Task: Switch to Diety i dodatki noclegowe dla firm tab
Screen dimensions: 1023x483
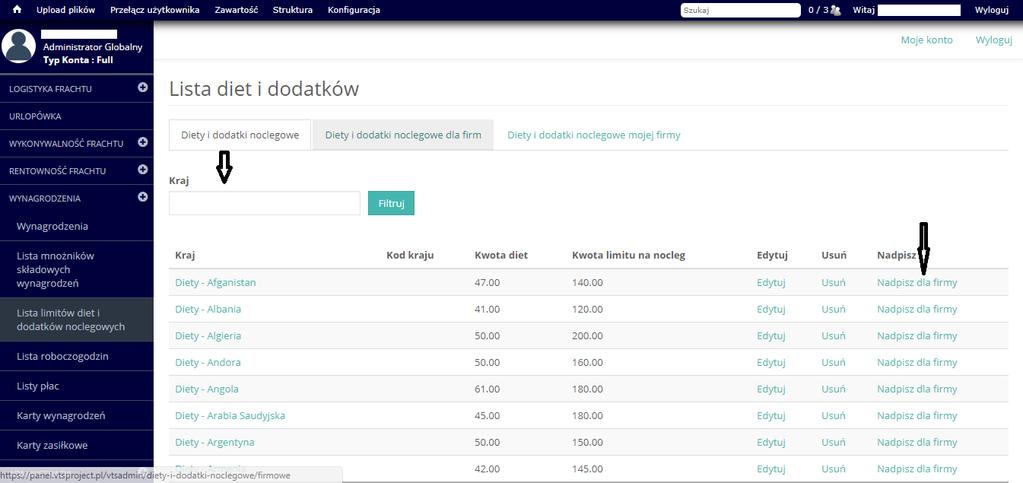Action: tap(403, 135)
